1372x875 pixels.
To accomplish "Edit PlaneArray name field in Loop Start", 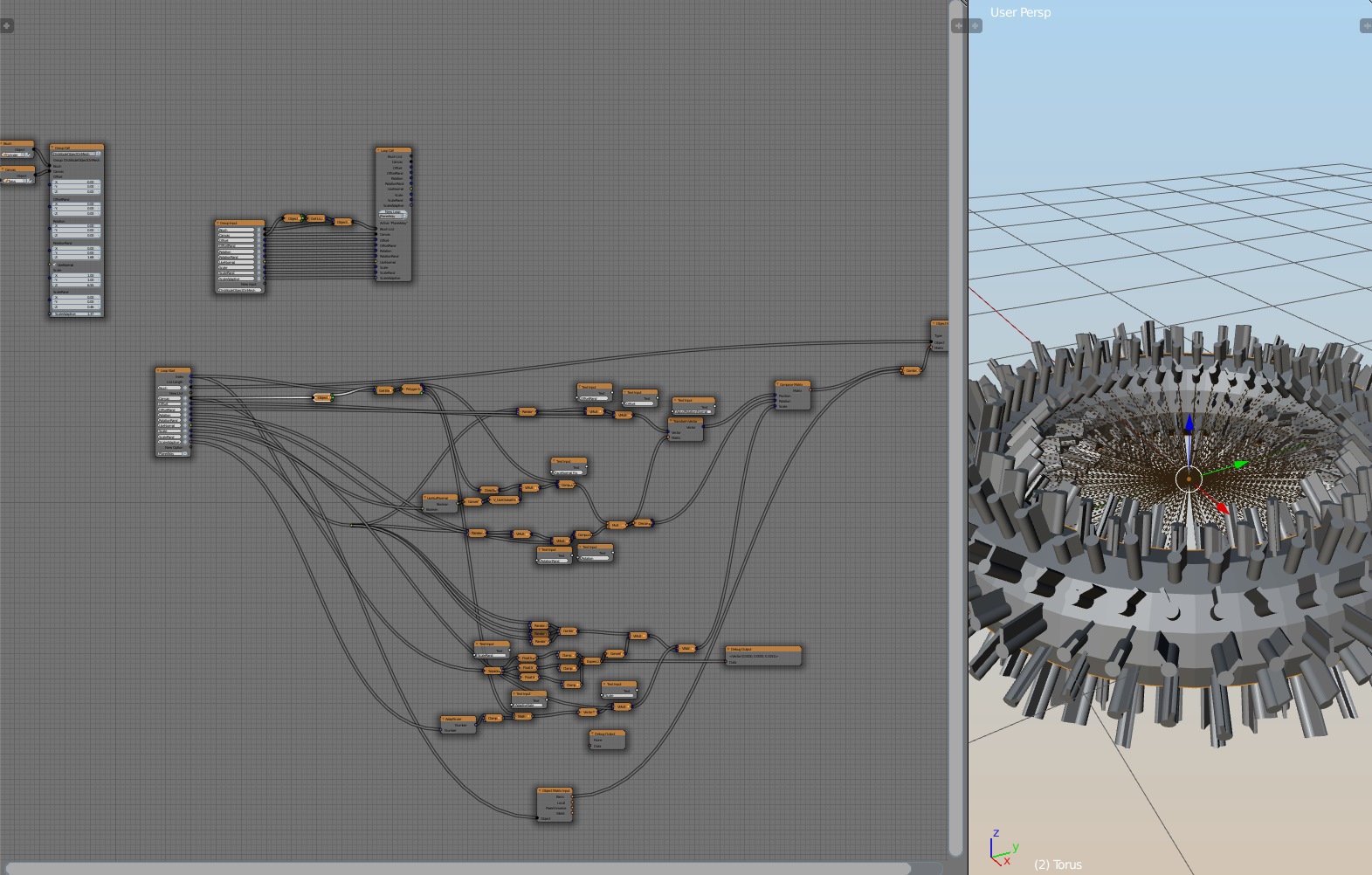I will click(x=169, y=454).
